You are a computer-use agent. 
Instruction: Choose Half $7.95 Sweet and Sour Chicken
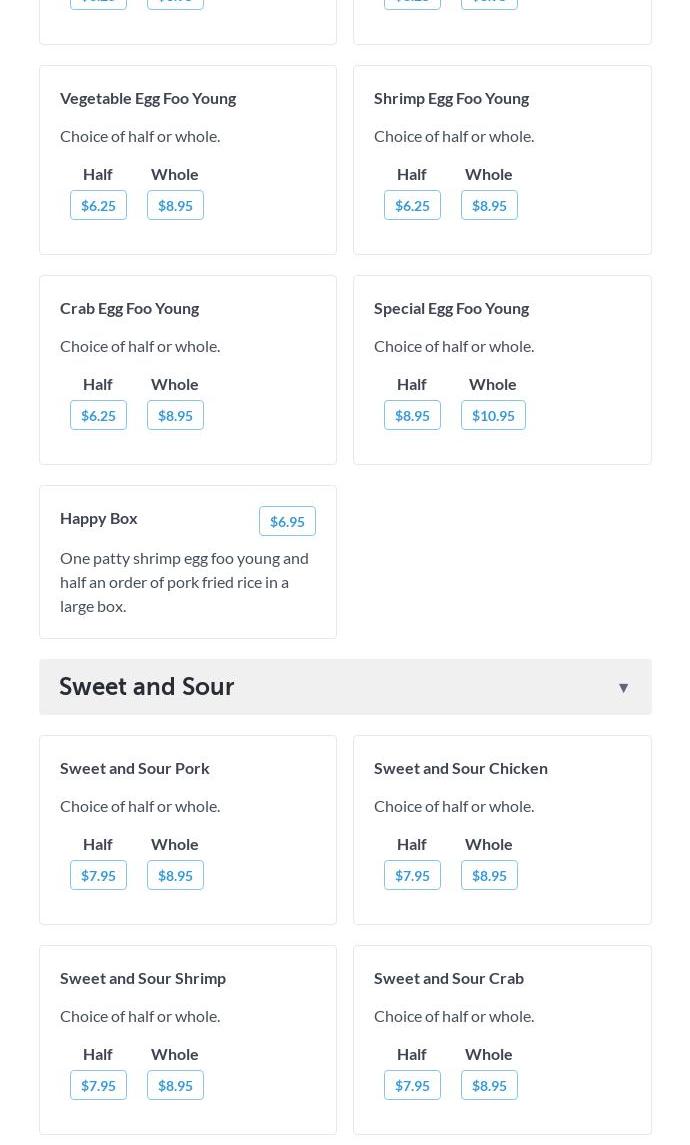coord(412,875)
